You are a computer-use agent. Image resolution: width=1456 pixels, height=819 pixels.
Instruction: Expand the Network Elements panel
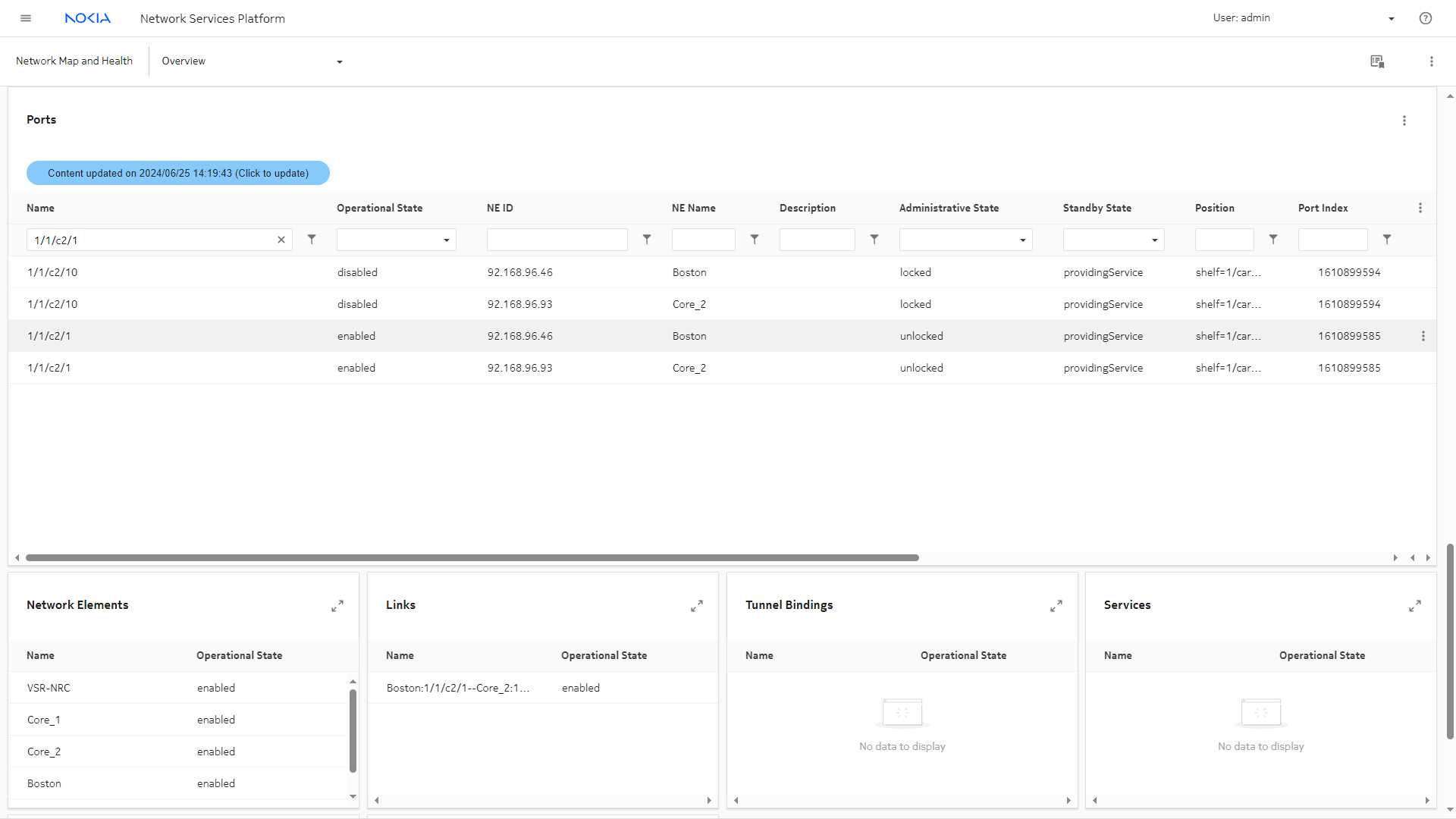(337, 606)
